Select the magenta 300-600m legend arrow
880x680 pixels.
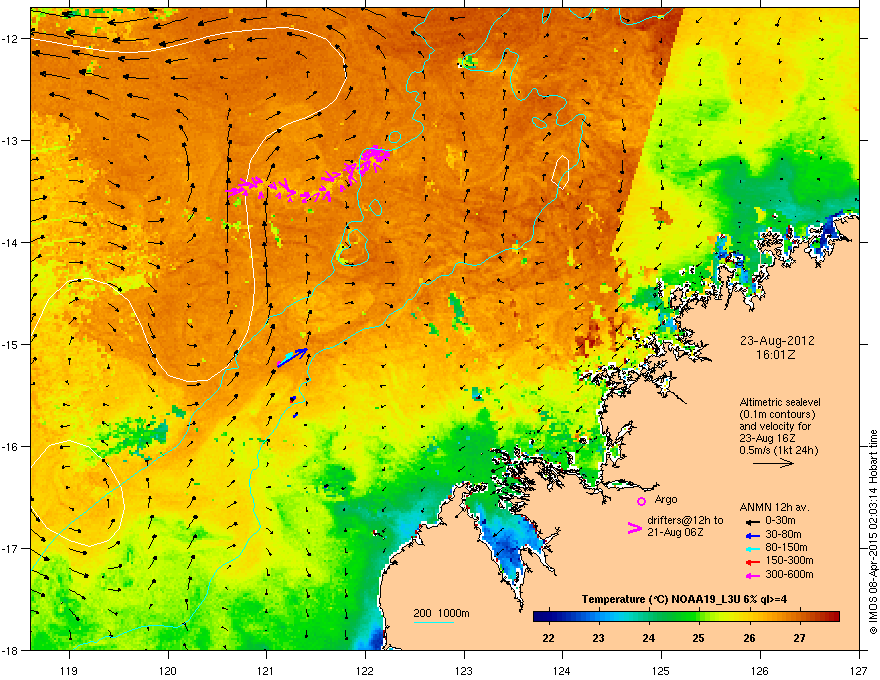752,575
